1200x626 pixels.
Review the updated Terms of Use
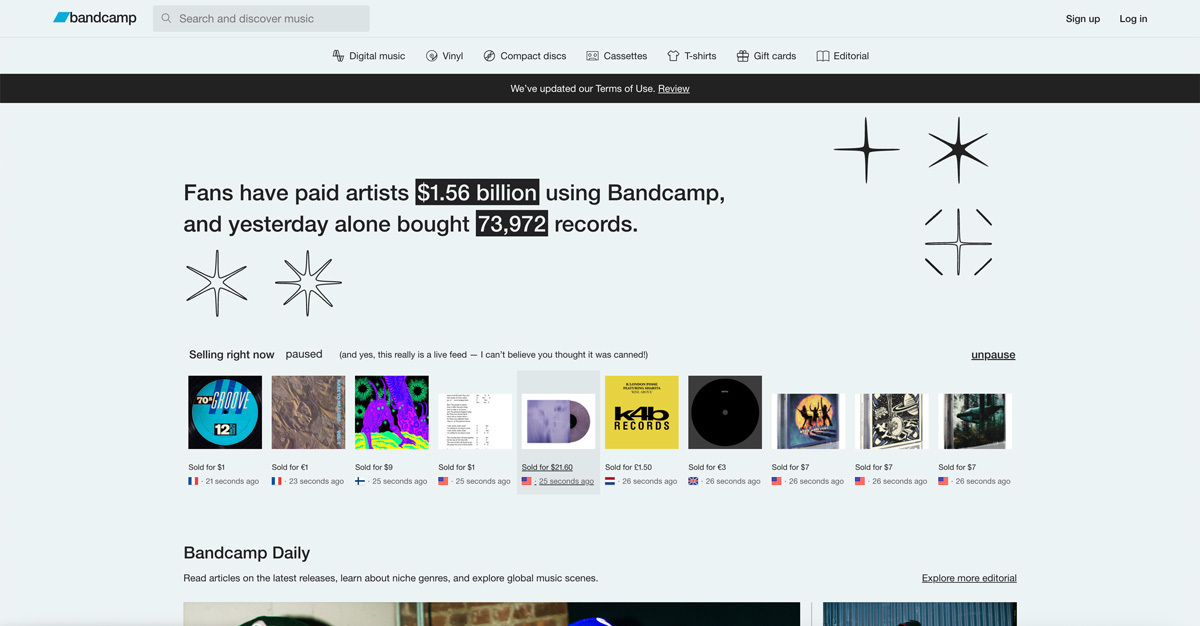[x=673, y=89]
